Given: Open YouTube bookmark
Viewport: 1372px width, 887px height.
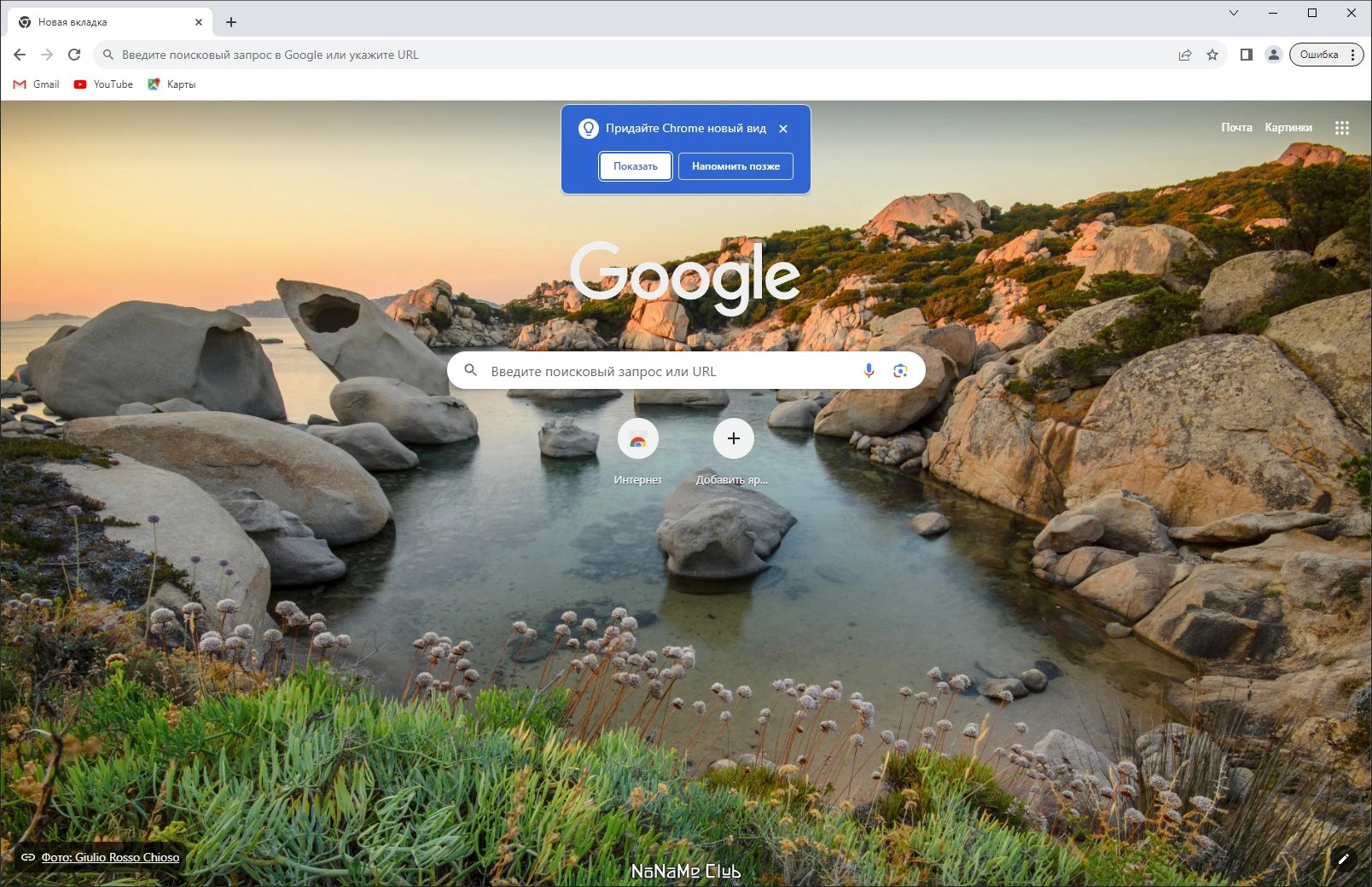Looking at the screenshot, I should point(103,84).
